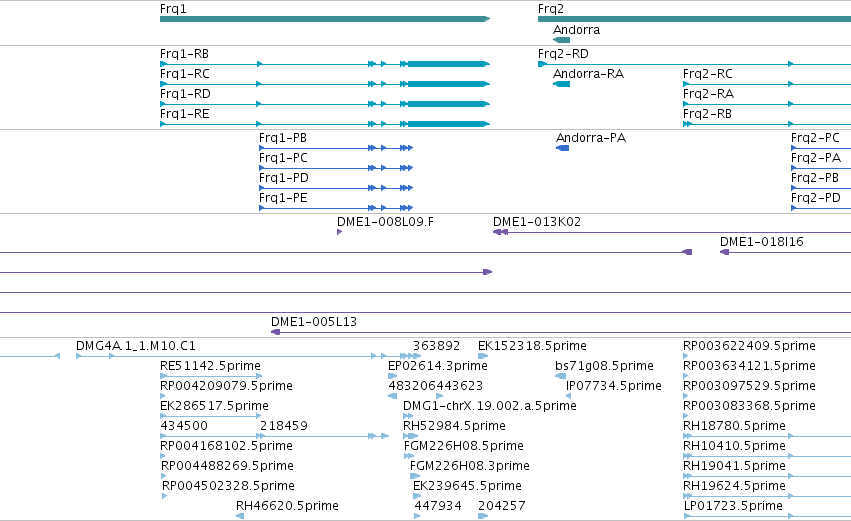The width and height of the screenshot is (851, 521).
Task: Select the Frq2 gene label
Action: pos(551,9)
